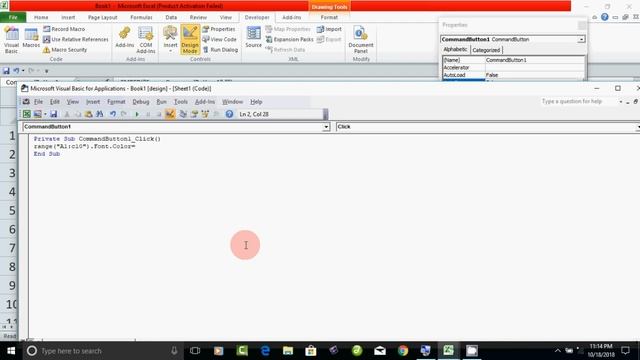
Task: Open VBA Tools menu
Action: pyautogui.click(x=181, y=102)
